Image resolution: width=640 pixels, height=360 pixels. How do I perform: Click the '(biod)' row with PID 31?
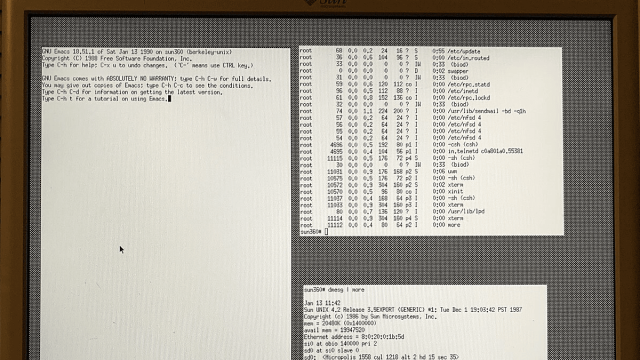[384, 78]
